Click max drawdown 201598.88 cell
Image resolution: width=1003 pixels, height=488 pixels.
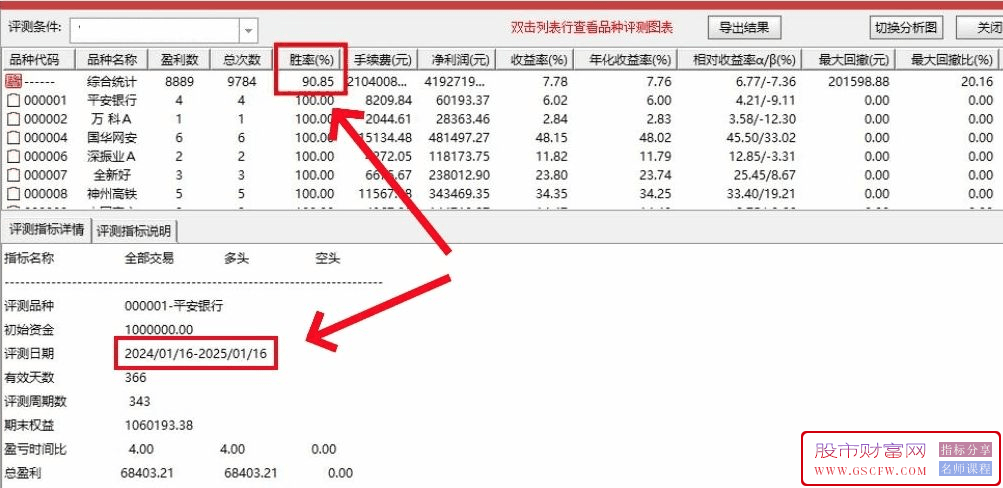[x=857, y=82]
